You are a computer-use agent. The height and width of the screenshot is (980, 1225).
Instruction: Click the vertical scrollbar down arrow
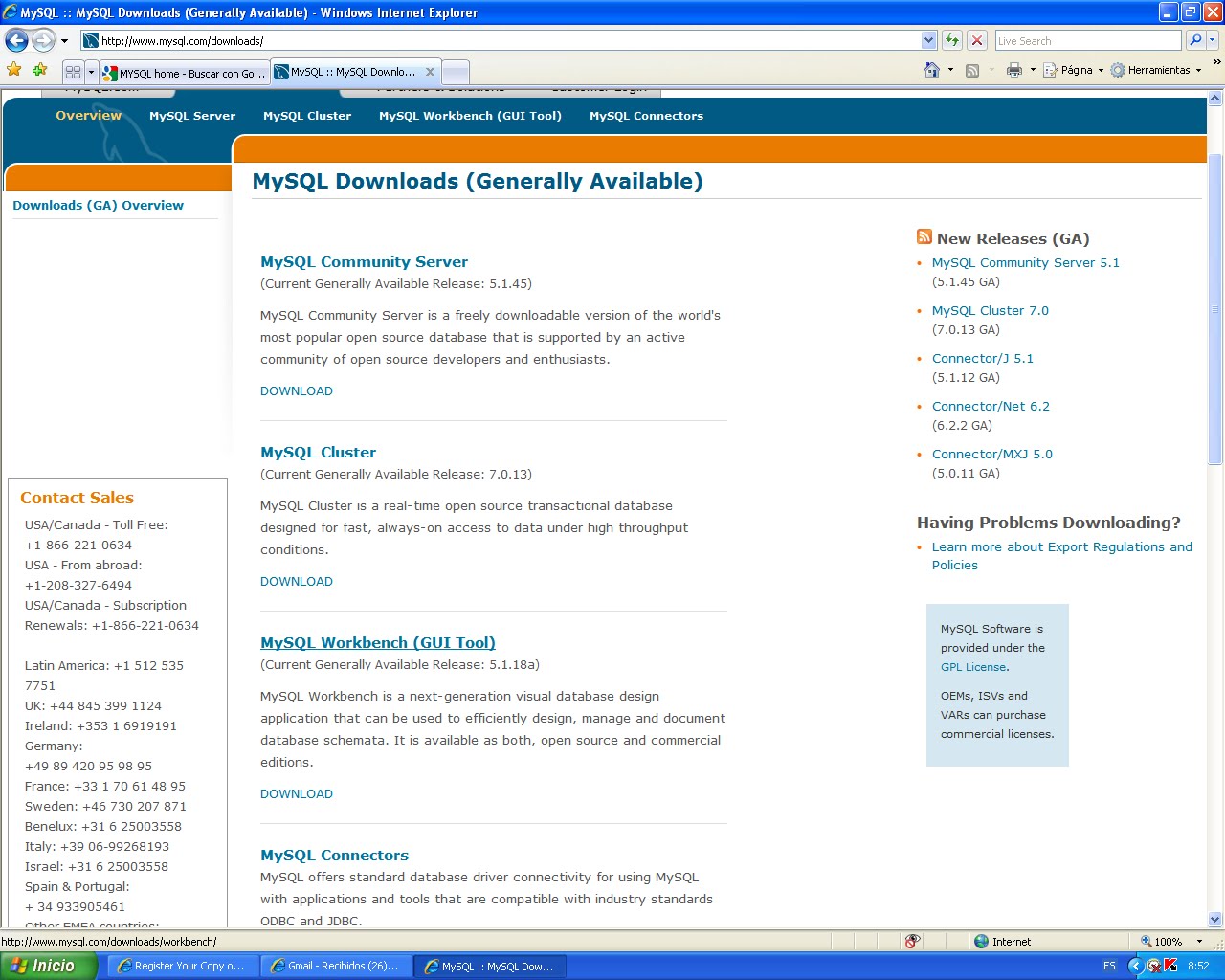coord(1215,920)
